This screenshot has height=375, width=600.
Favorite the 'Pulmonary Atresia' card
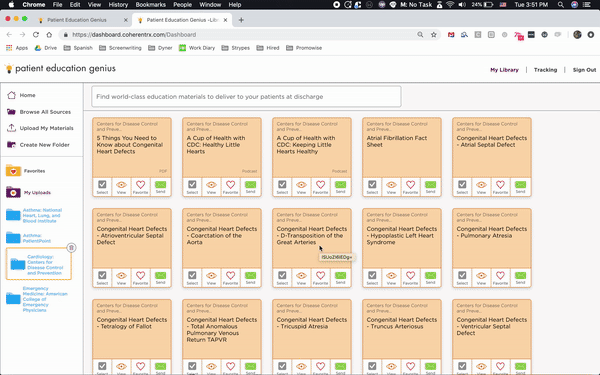coord(500,278)
